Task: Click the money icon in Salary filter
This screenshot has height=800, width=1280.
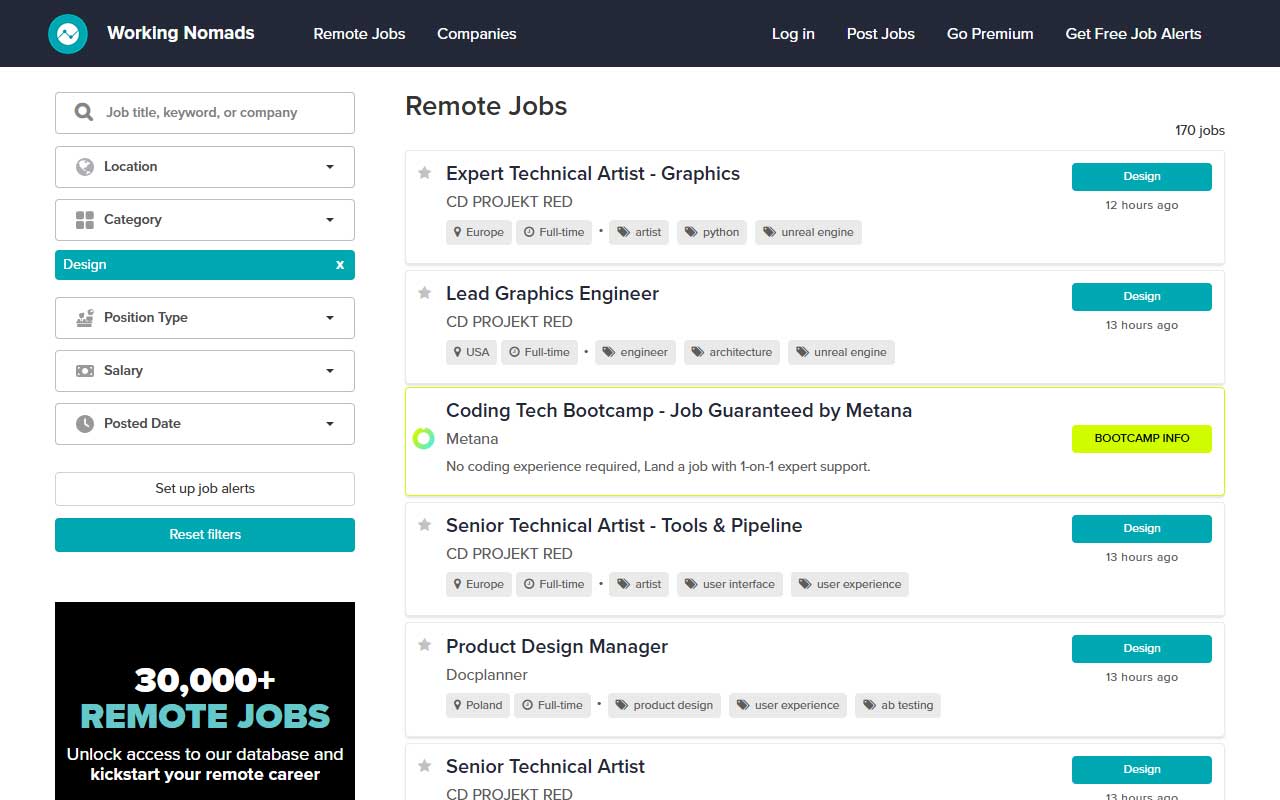Action: pos(85,370)
